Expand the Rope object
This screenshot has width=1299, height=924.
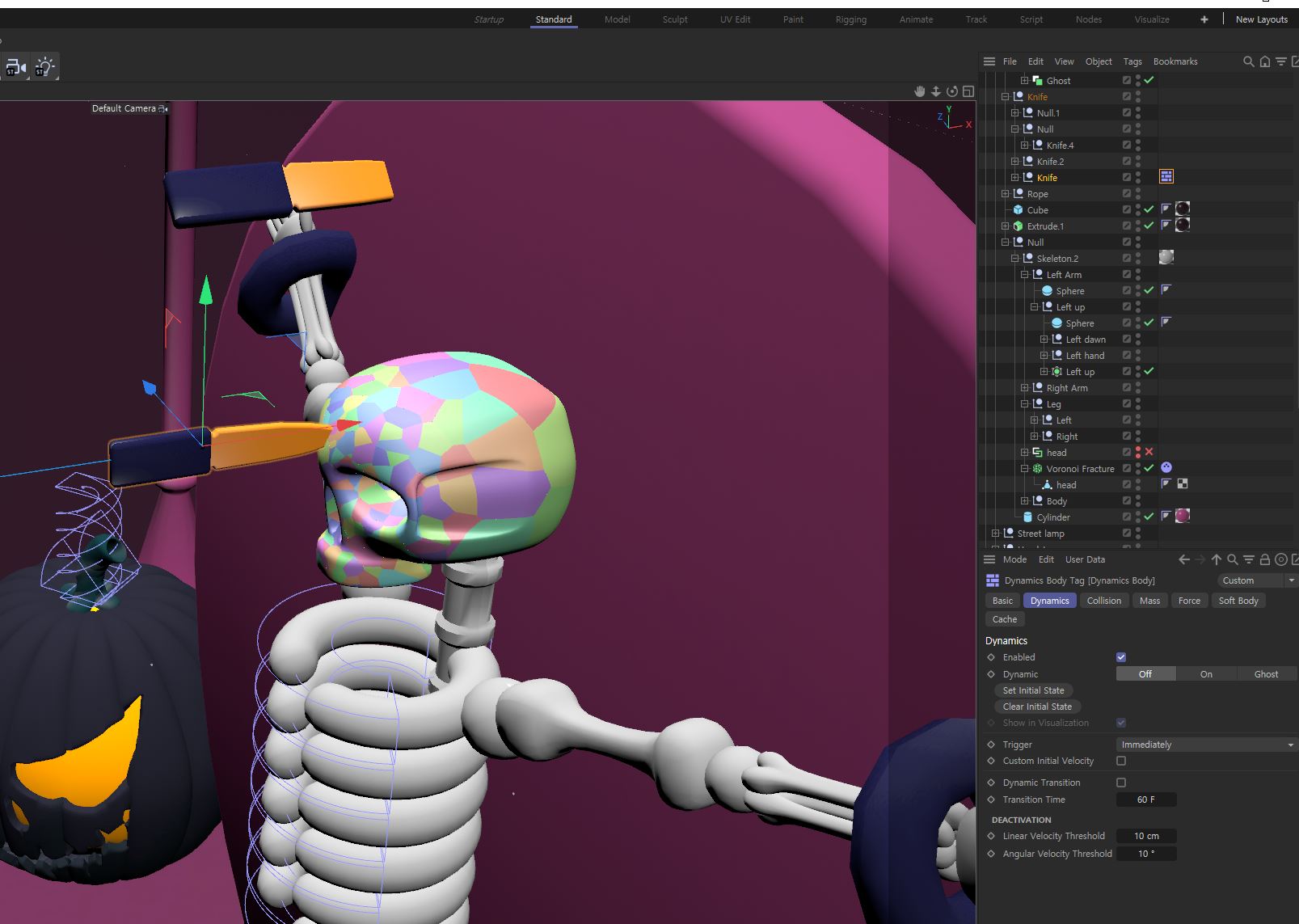(1006, 193)
